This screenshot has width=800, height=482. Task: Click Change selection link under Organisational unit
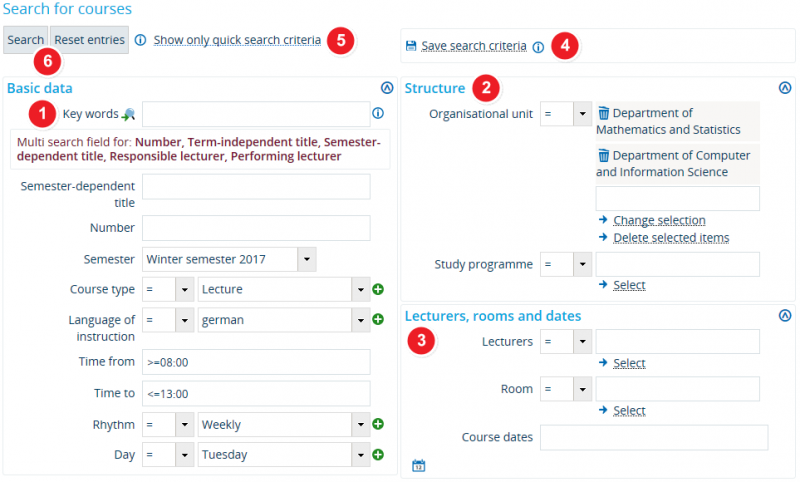[659, 220]
